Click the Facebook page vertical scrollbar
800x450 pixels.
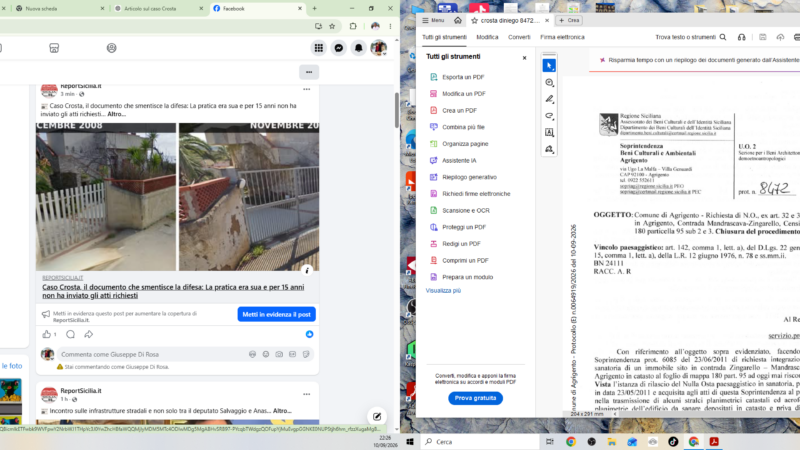[397, 110]
